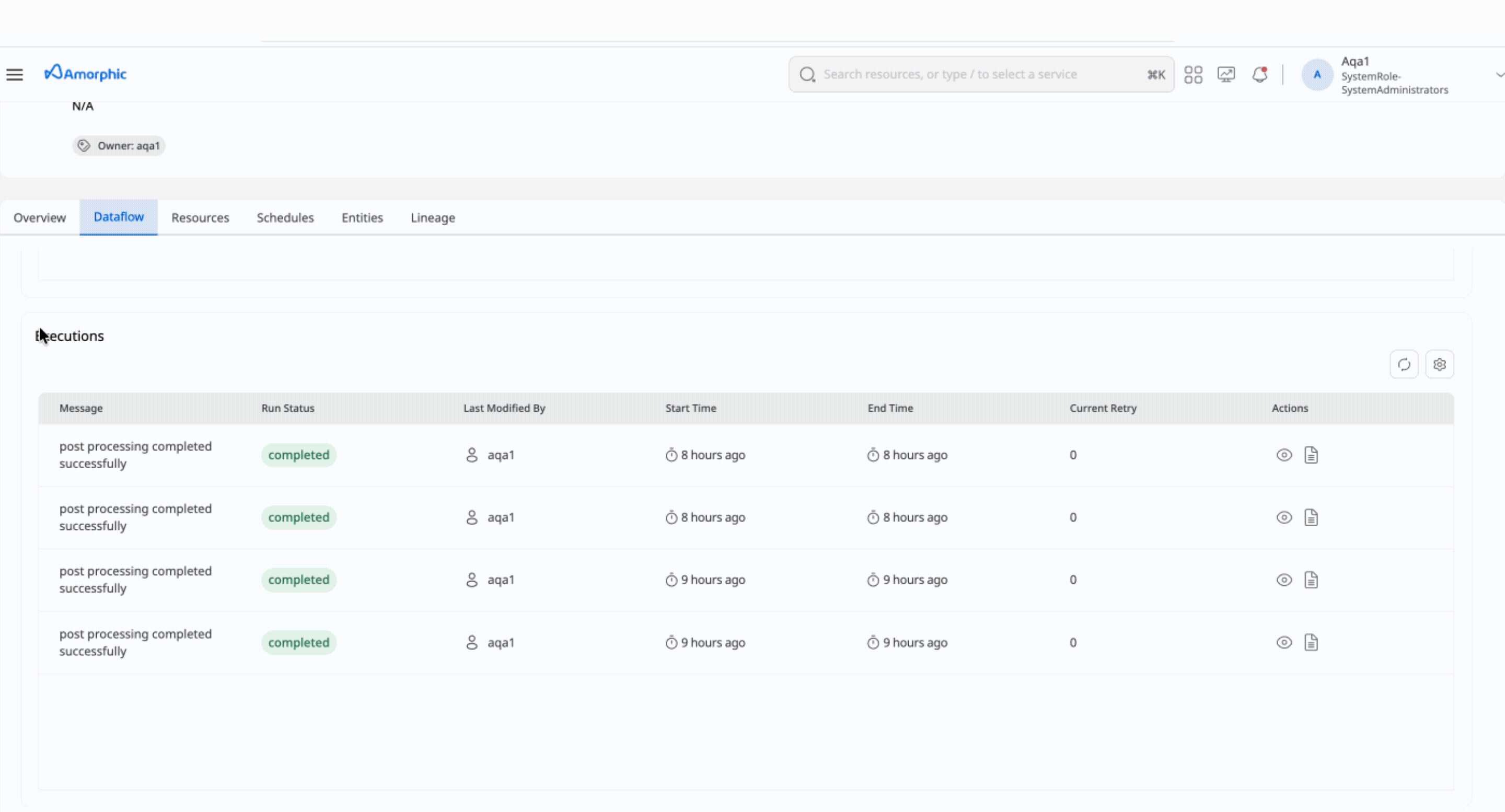Refresh the Executions table
1505x812 pixels.
[x=1404, y=365]
